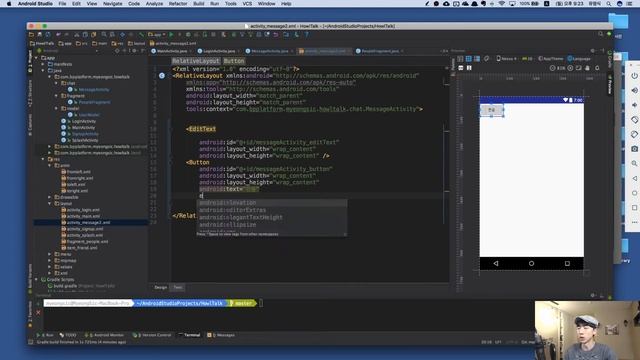Image resolution: width=640 pixels, height=360 pixels.
Task: Click emulator back triangle icon
Action: (x=634, y=178)
